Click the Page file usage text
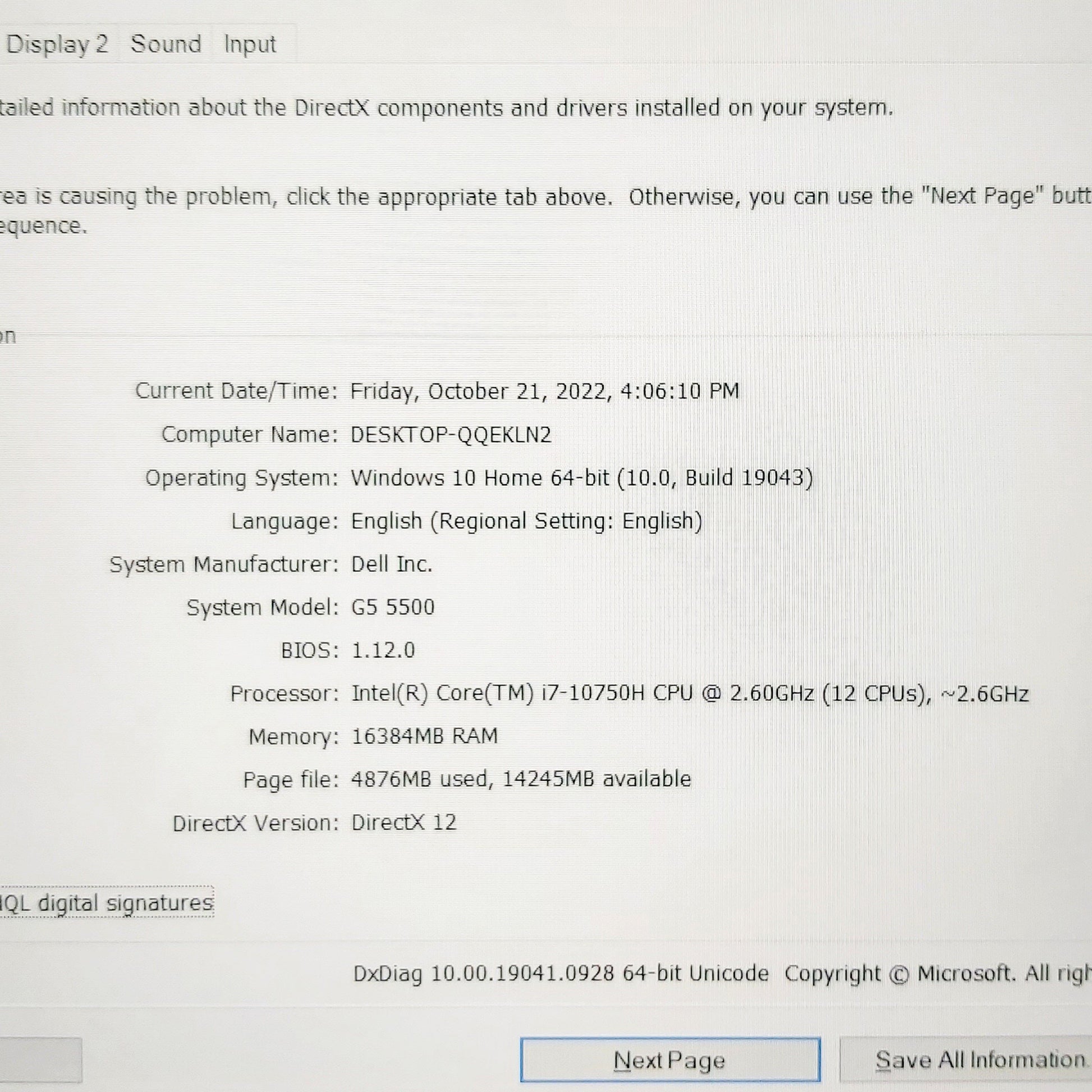This screenshot has height=1092, width=1092. 521,779
